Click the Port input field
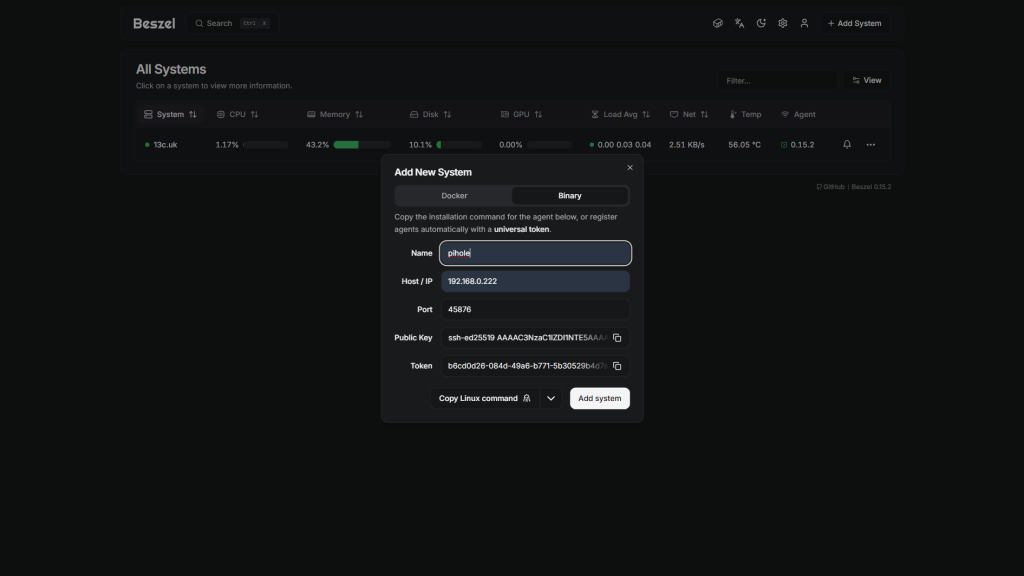The height and width of the screenshot is (576, 1024). pos(535,310)
